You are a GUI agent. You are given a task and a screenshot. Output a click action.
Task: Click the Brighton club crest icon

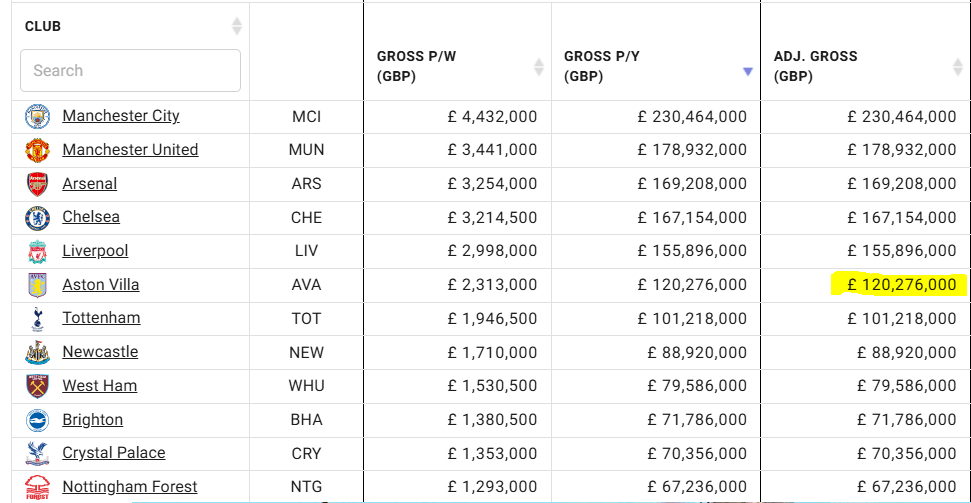pyautogui.click(x=37, y=420)
